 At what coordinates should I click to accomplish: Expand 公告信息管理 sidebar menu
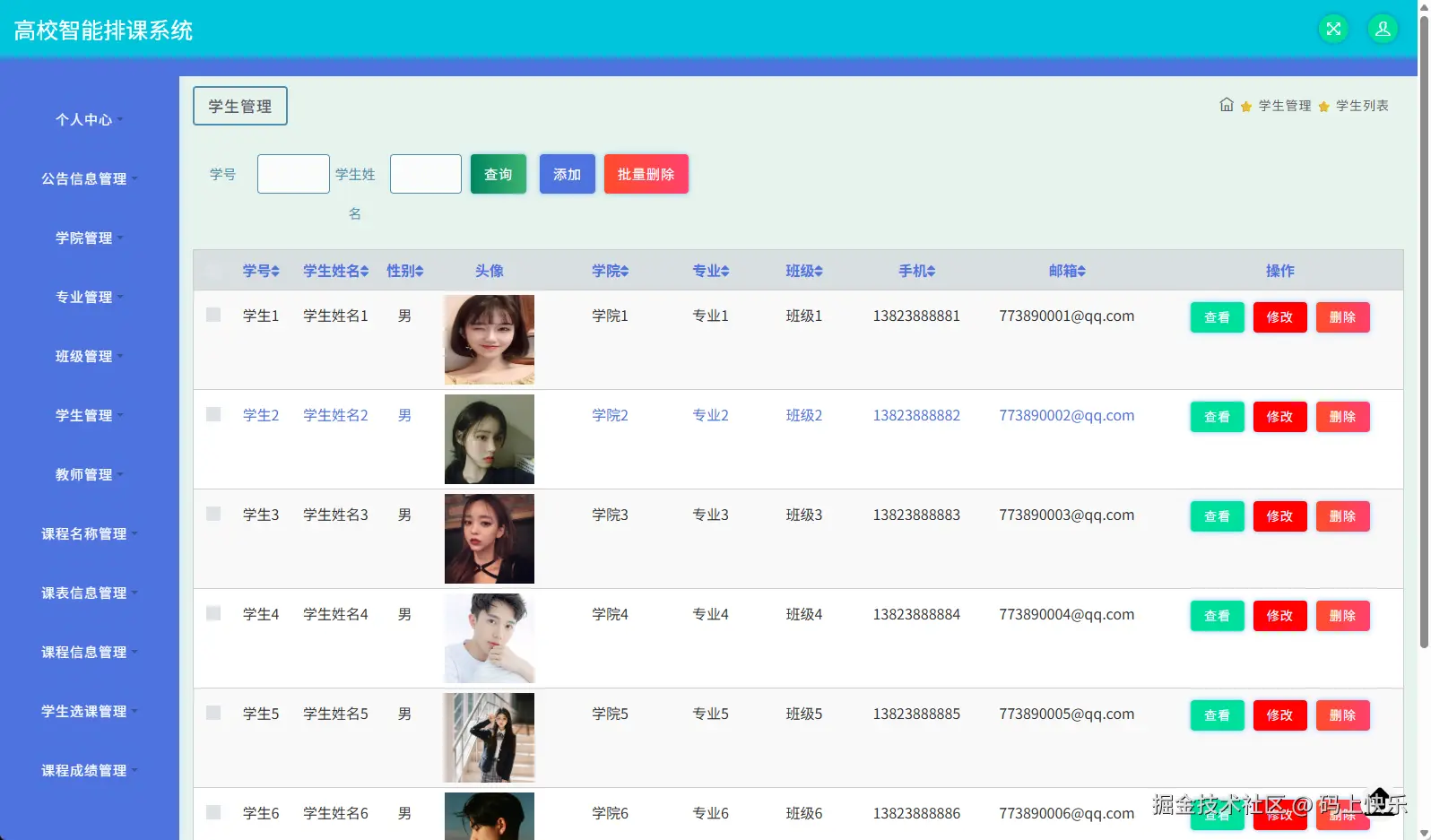pos(89,178)
